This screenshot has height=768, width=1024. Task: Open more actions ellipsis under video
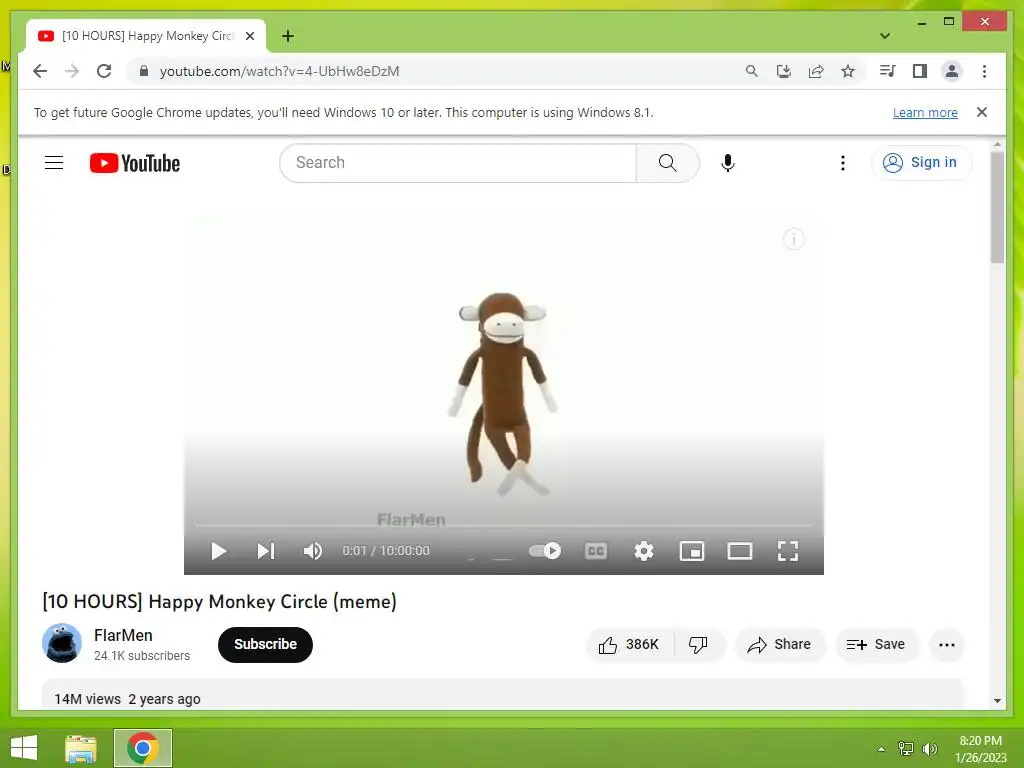click(946, 645)
